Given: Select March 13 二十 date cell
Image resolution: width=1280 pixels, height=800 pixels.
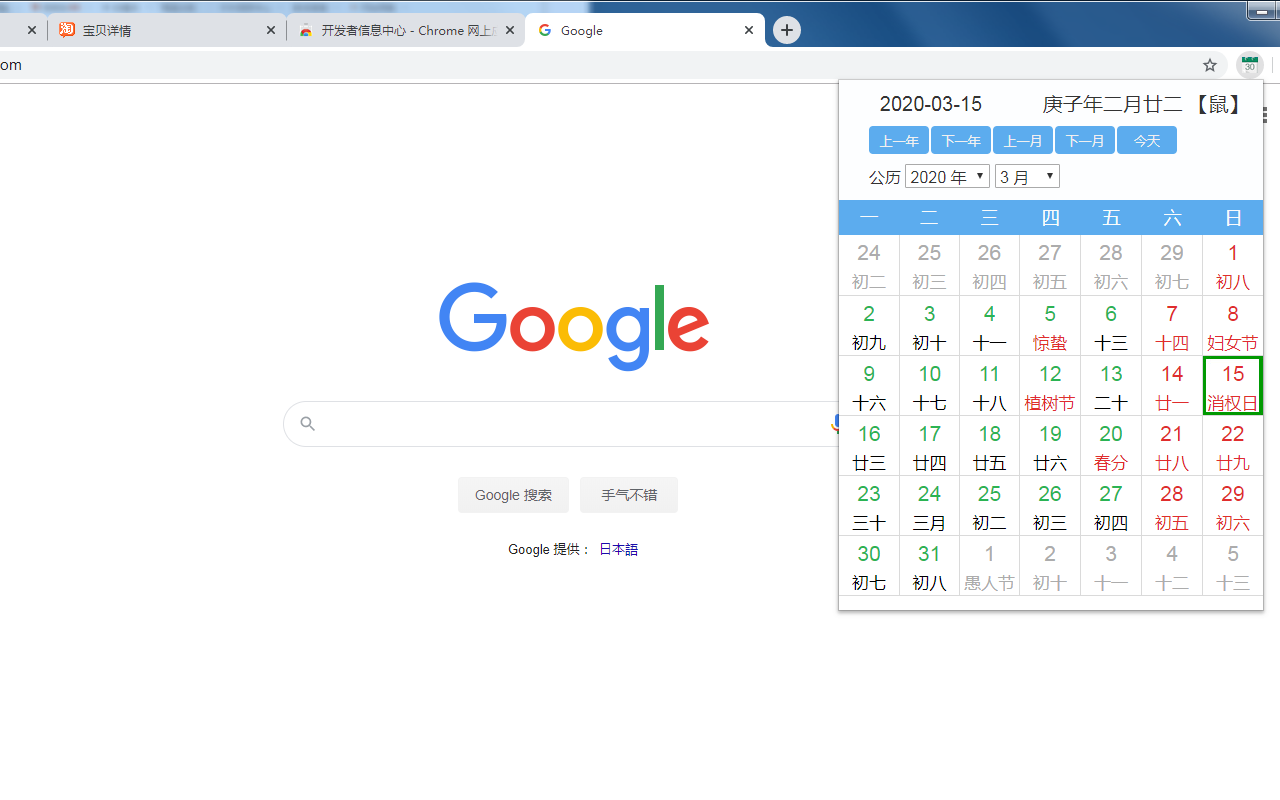Looking at the screenshot, I should click(1111, 386).
